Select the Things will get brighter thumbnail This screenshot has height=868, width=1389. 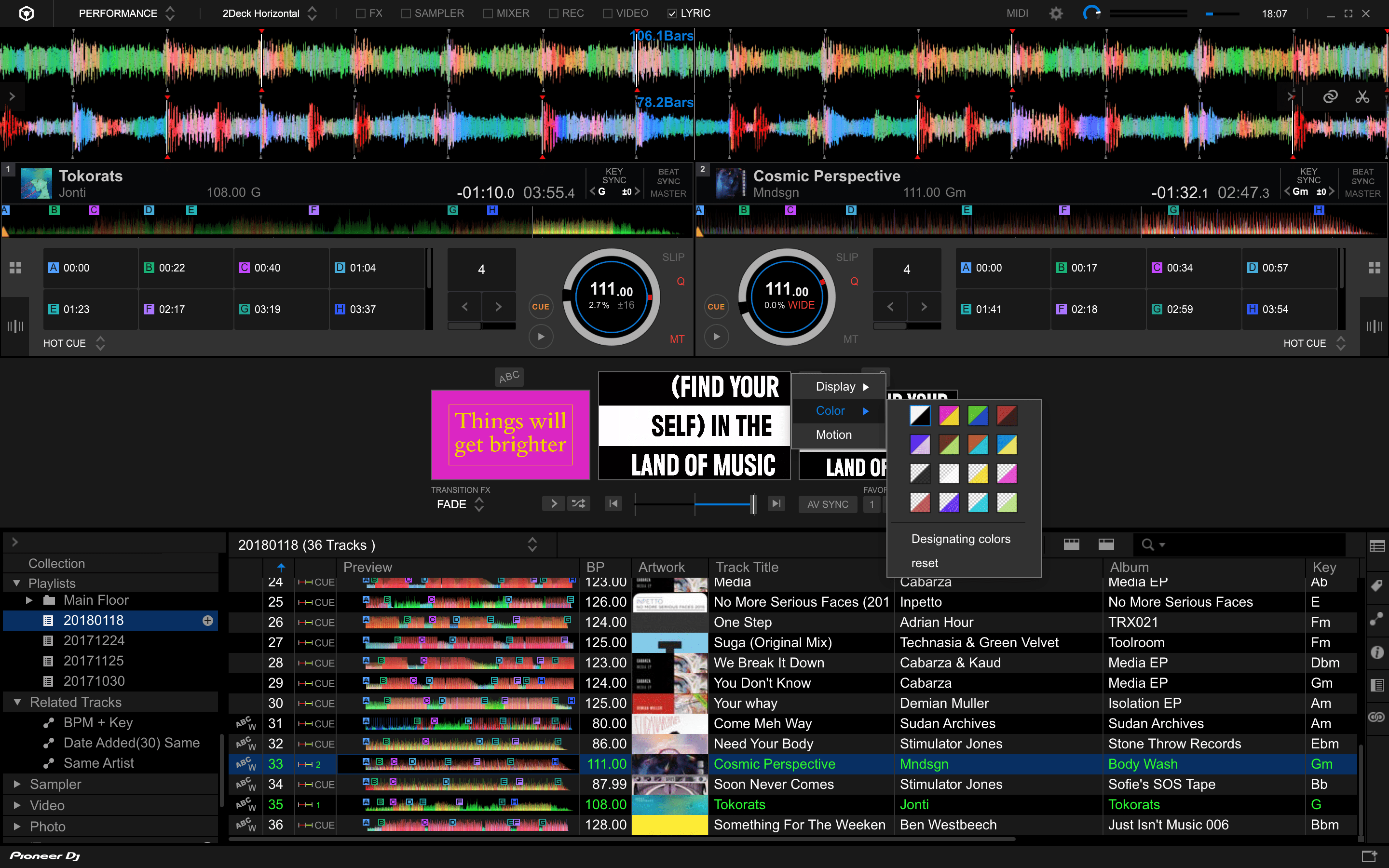point(510,434)
